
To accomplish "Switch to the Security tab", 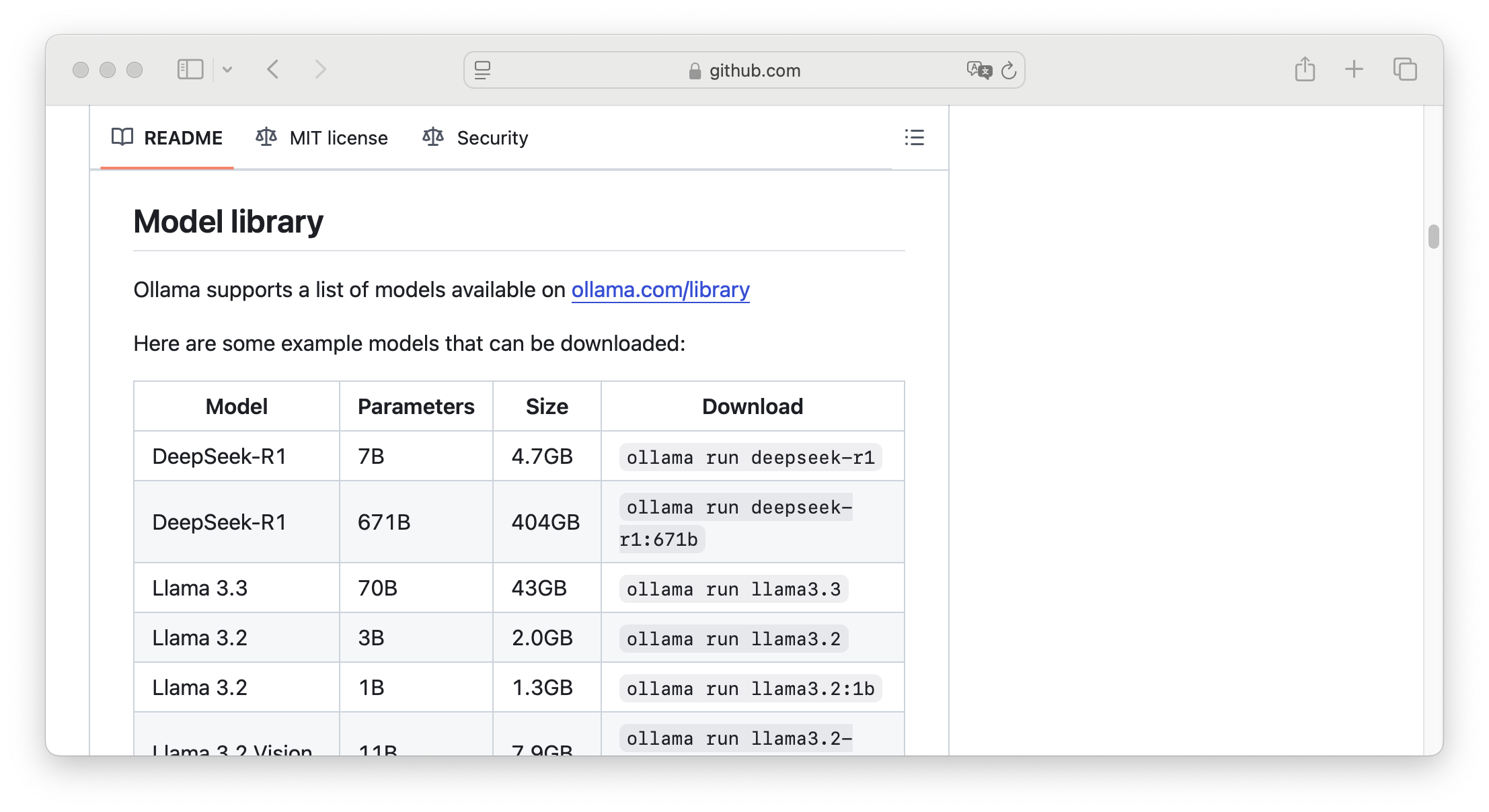I will (x=475, y=138).
